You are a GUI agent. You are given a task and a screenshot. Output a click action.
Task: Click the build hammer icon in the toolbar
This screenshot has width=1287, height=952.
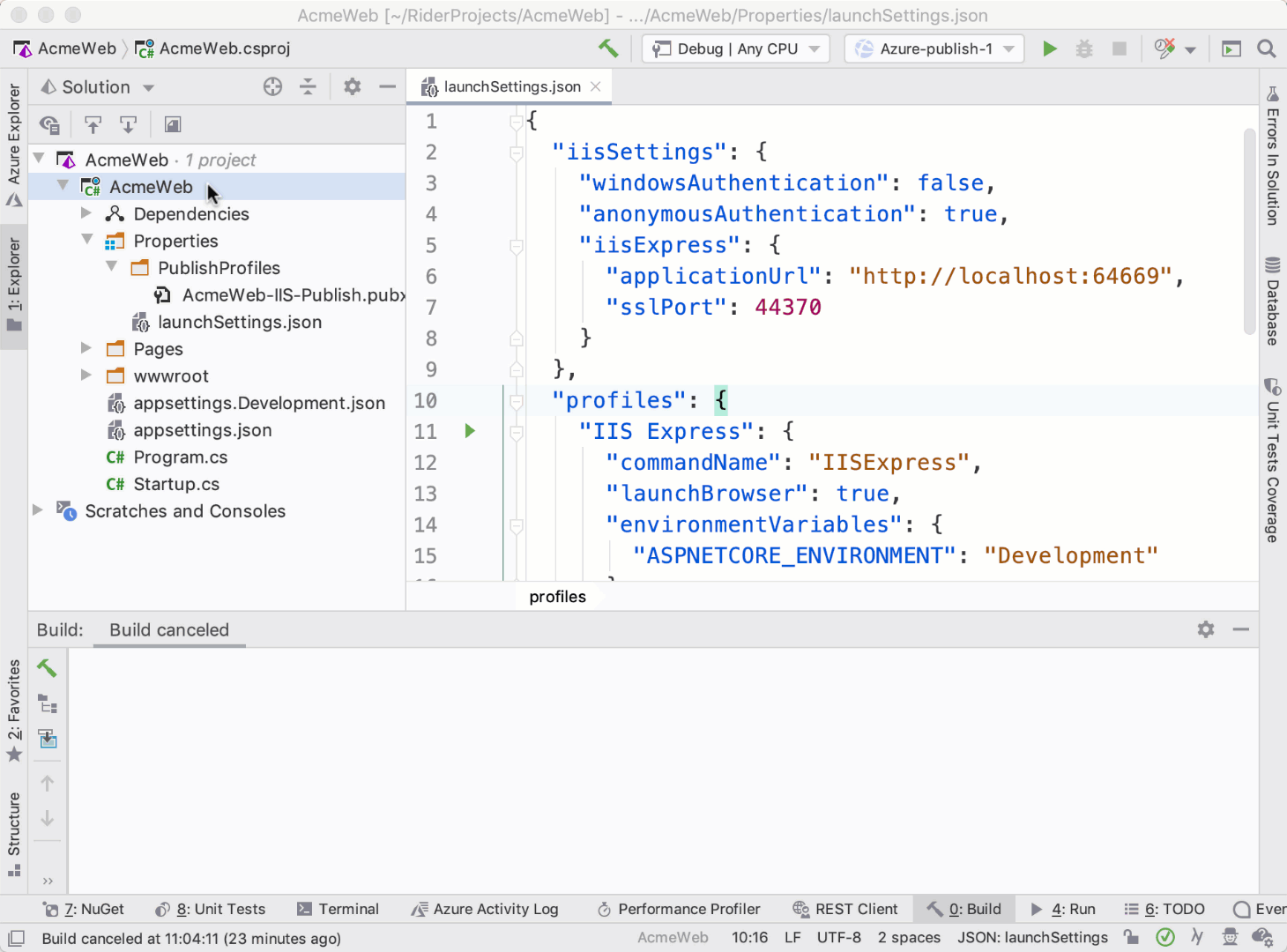pyautogui.click(x=607, y=48)
